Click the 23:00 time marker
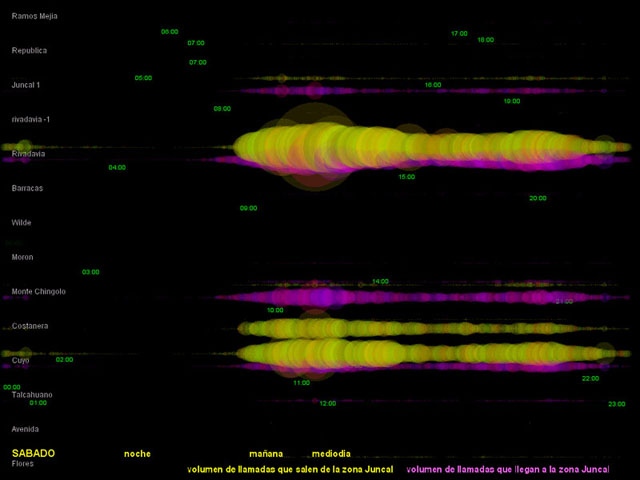Image resolution: width=640 pixels, height=480 pixels. (617, 404)
